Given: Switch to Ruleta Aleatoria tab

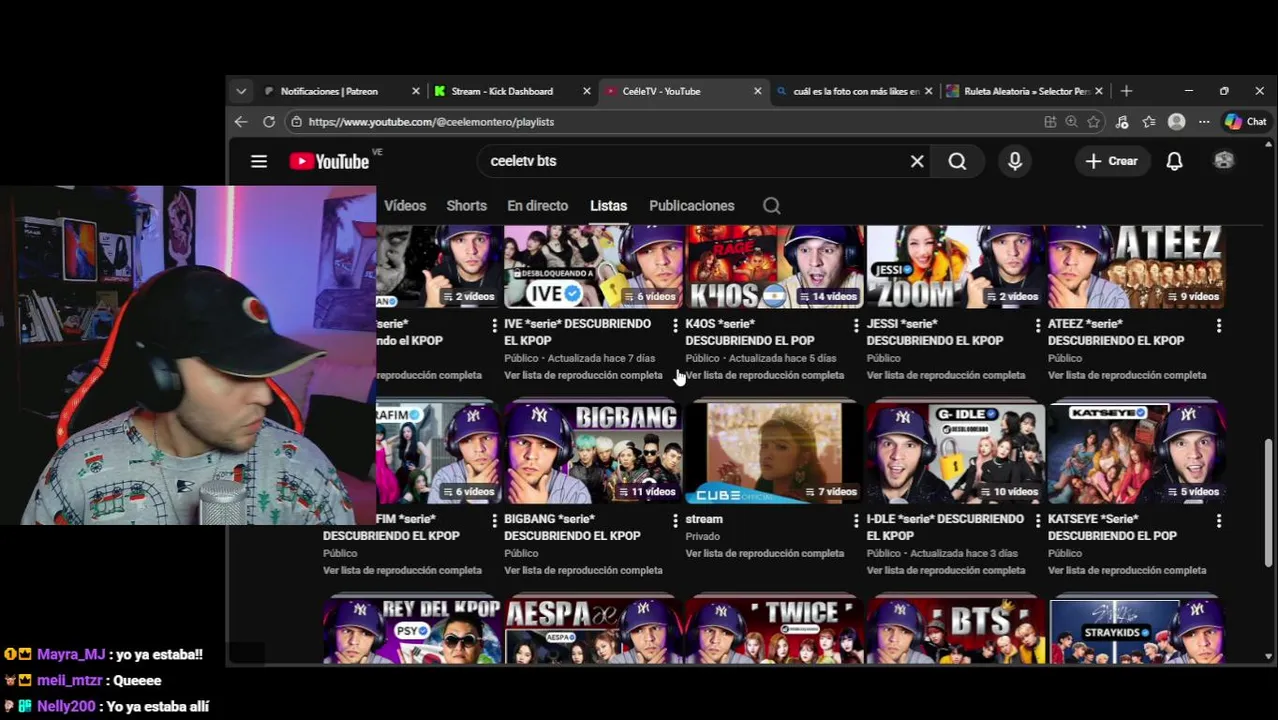Looking at the screenshot, I should coord(1027,91).
